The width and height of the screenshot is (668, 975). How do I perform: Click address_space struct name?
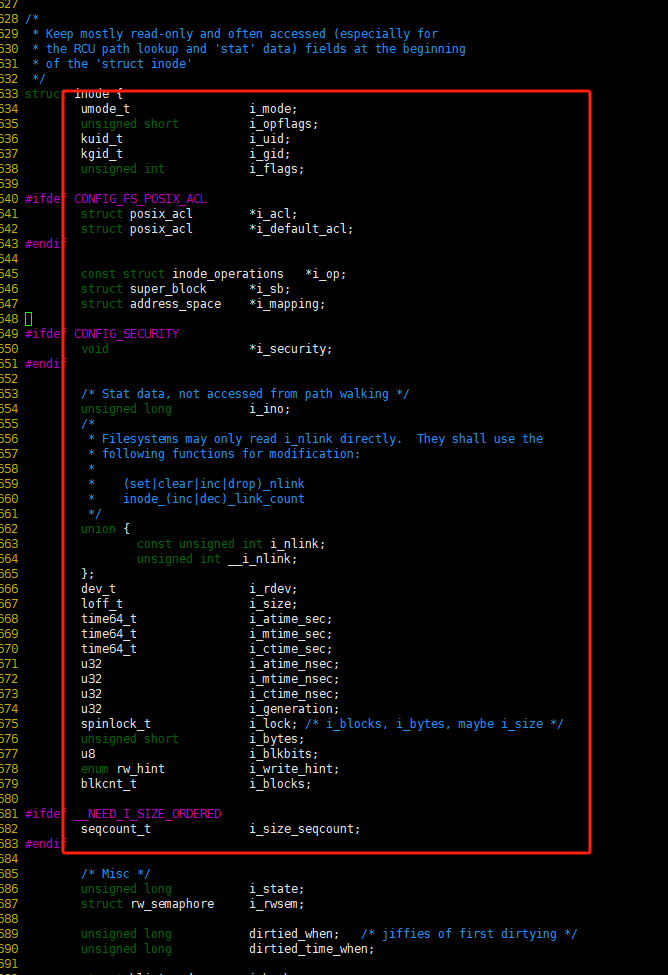[x=175, y=303]
